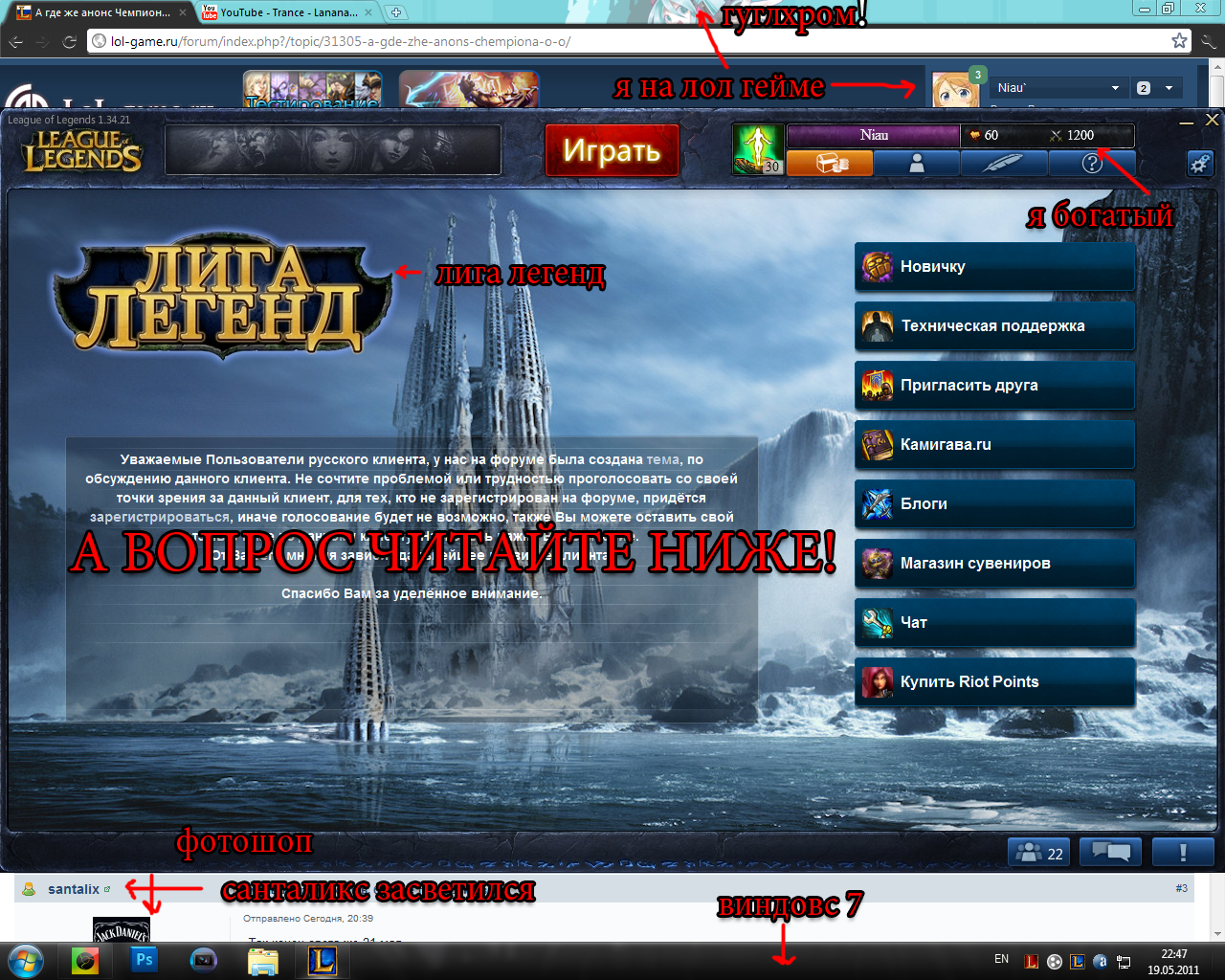
Task: Open the chat bubbles icon in LoL client
Action: (1111, 852)
